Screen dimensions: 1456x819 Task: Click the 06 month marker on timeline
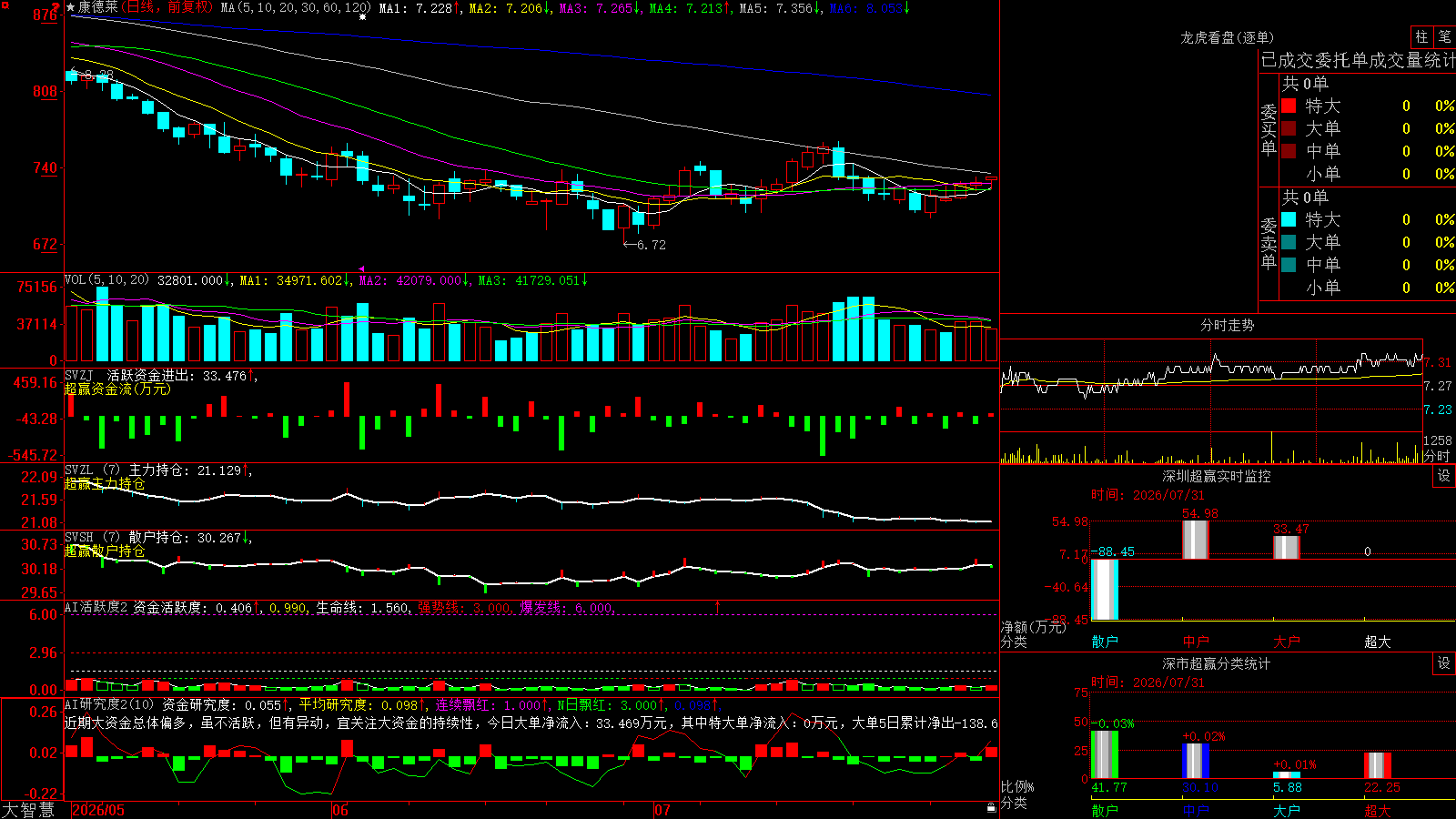[x=340, y=810]
